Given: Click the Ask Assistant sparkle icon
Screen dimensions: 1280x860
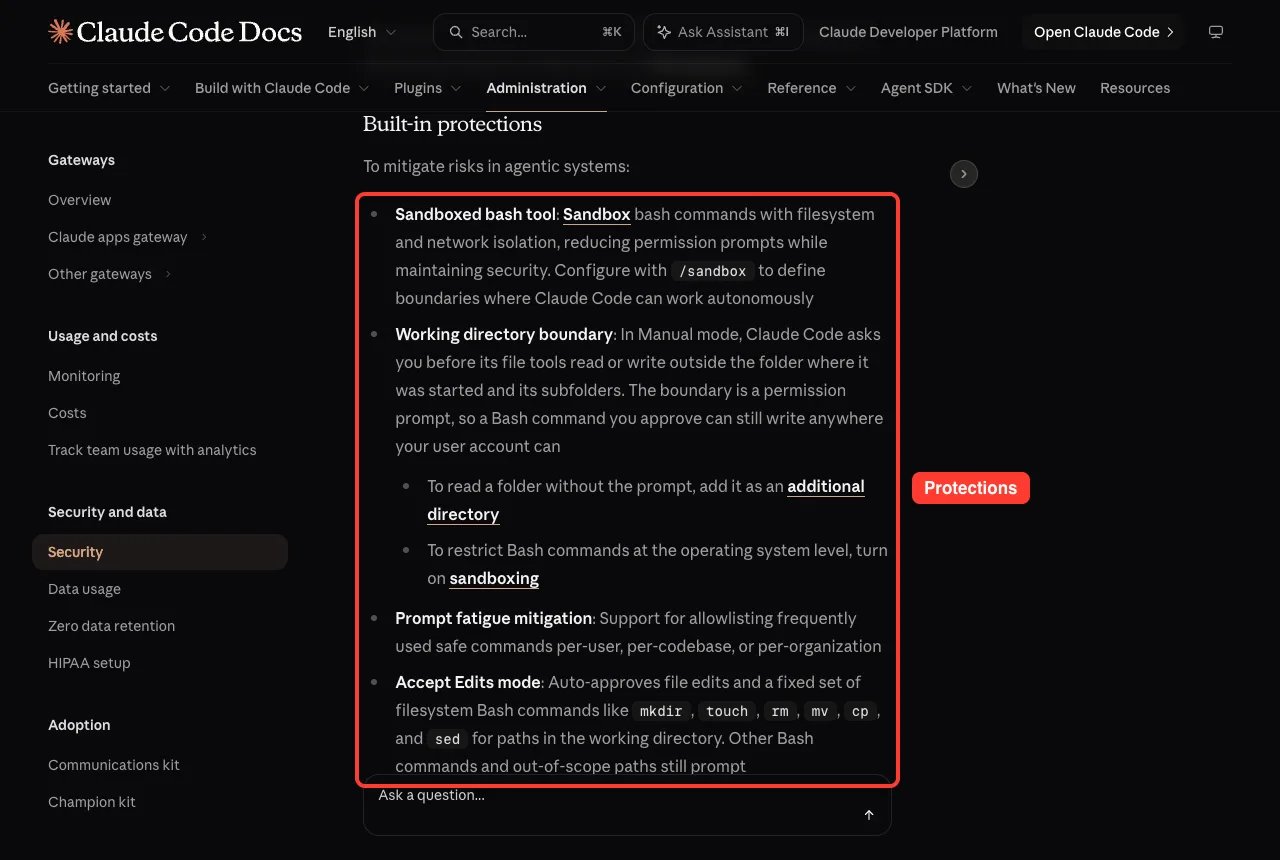Looking at the screenshot, I should 664,32.
